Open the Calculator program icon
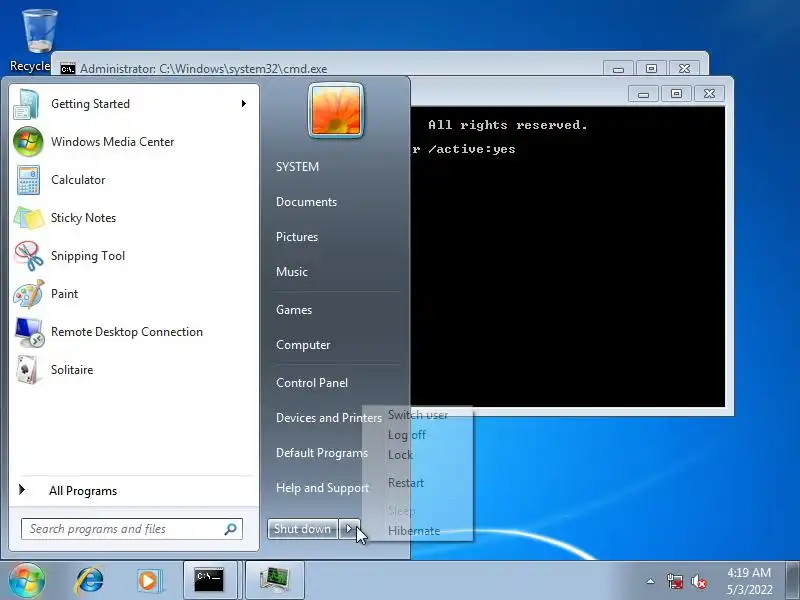Screen dimensions: 800x600 tap(28, 180)
